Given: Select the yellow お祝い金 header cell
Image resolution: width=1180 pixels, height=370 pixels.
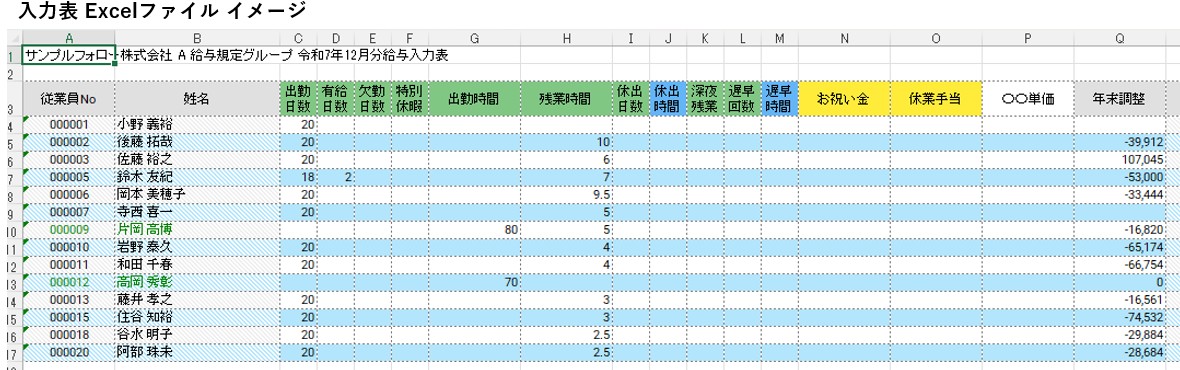Looking at the screenshot, I should [844, 98].
